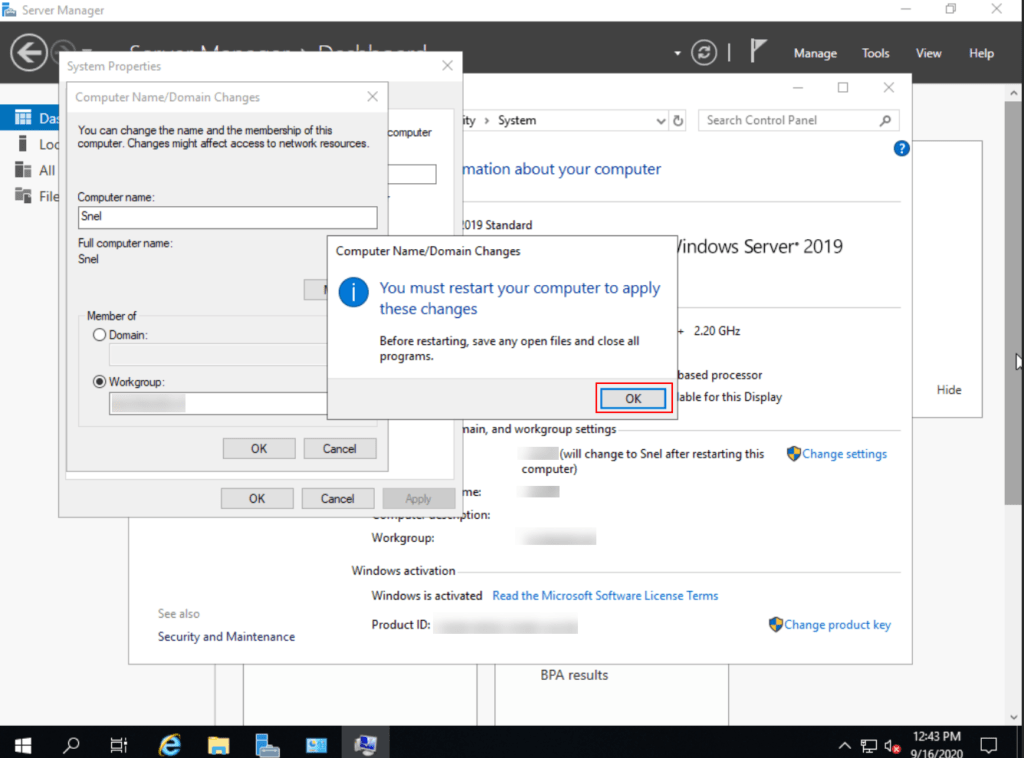The height and width of the screenshot is (758, 1024).
Task: Open the View menu
Action: point(928,53)
